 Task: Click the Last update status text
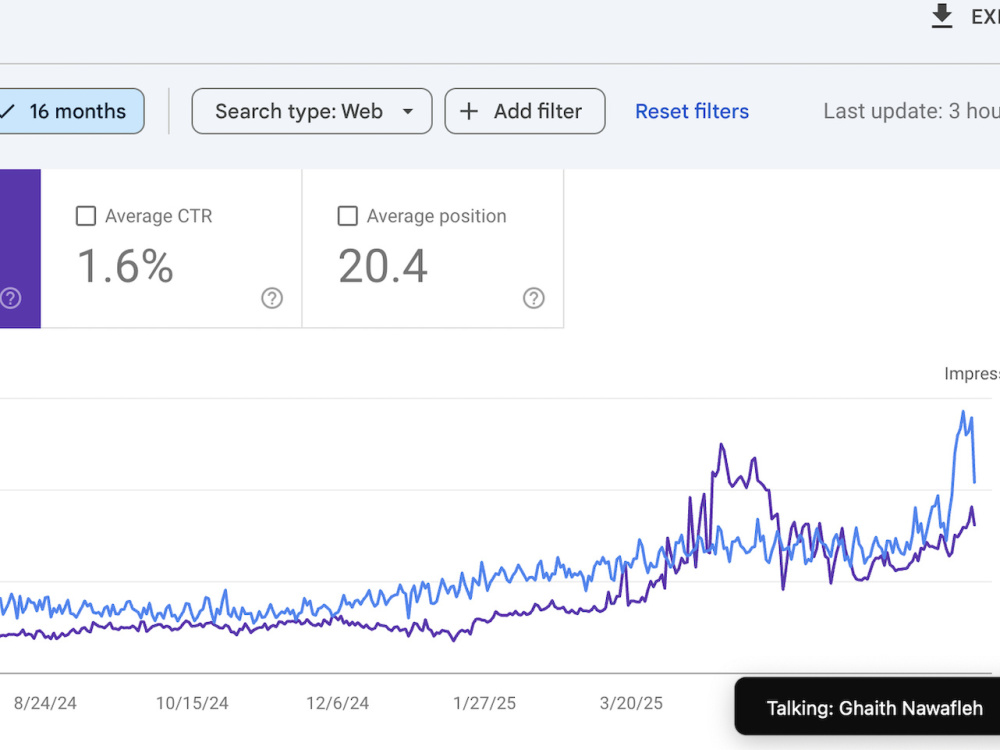point(911,111)
